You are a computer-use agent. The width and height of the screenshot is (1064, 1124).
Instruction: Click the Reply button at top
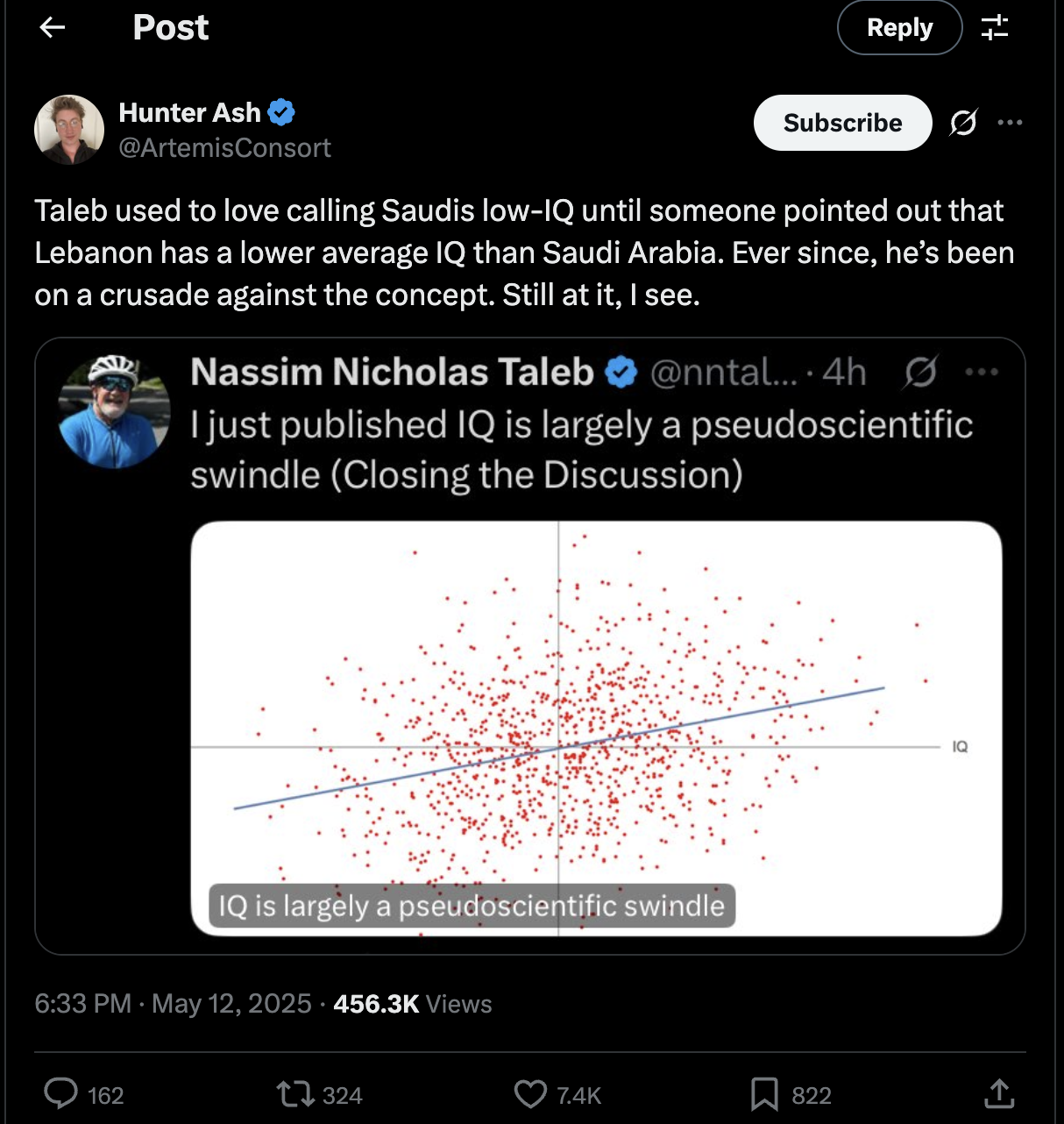pos(899,28)
